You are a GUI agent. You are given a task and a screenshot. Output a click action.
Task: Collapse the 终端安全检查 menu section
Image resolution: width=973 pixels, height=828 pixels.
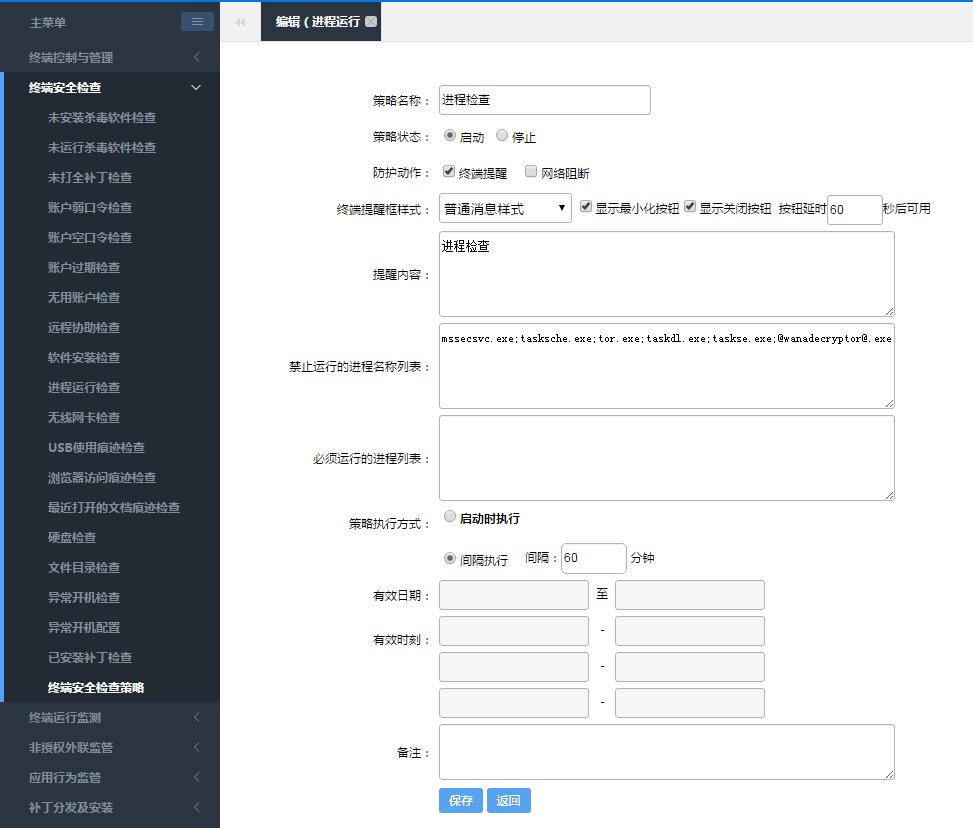coord(110,87)
